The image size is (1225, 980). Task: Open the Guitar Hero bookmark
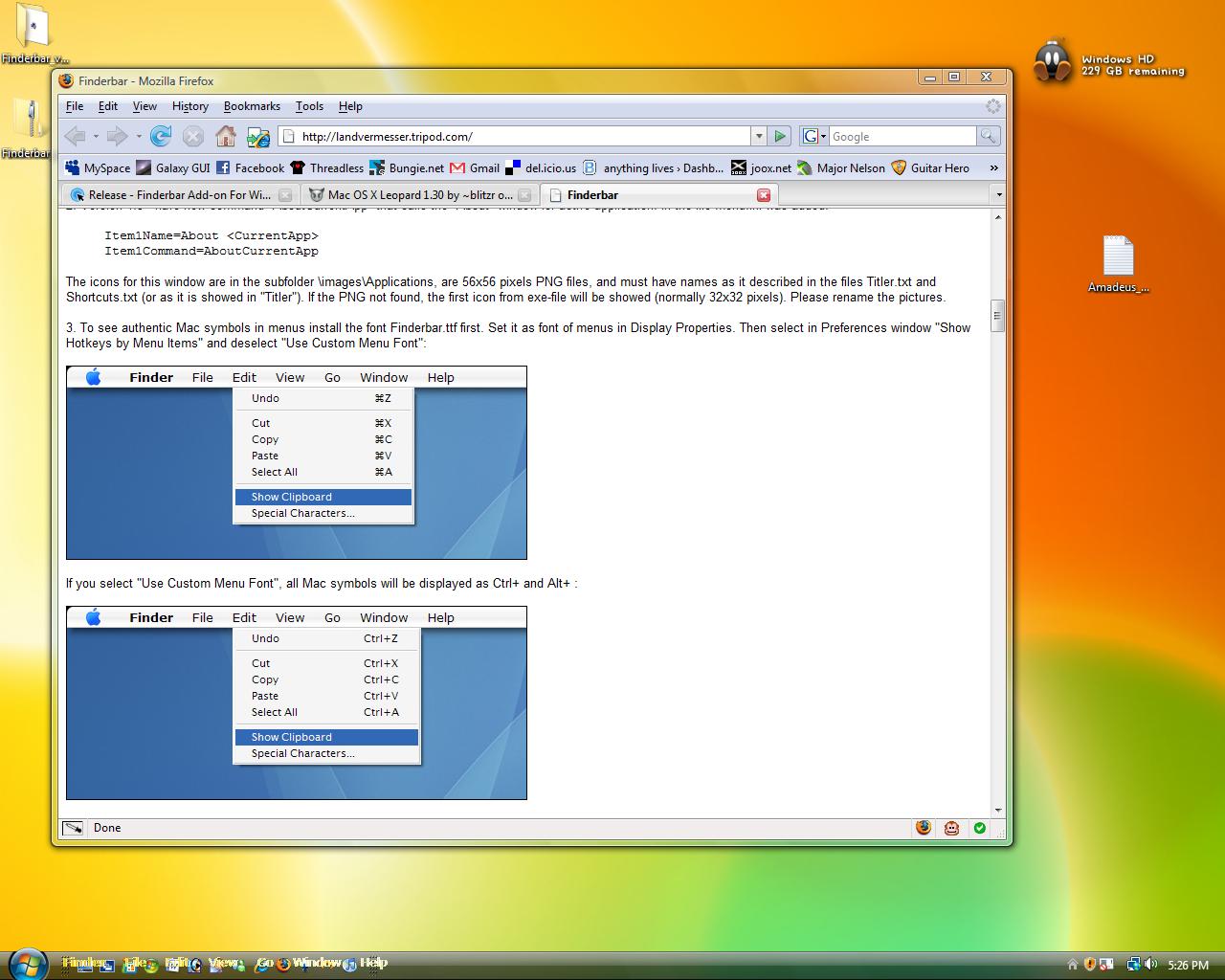click(x=930, y=167)
